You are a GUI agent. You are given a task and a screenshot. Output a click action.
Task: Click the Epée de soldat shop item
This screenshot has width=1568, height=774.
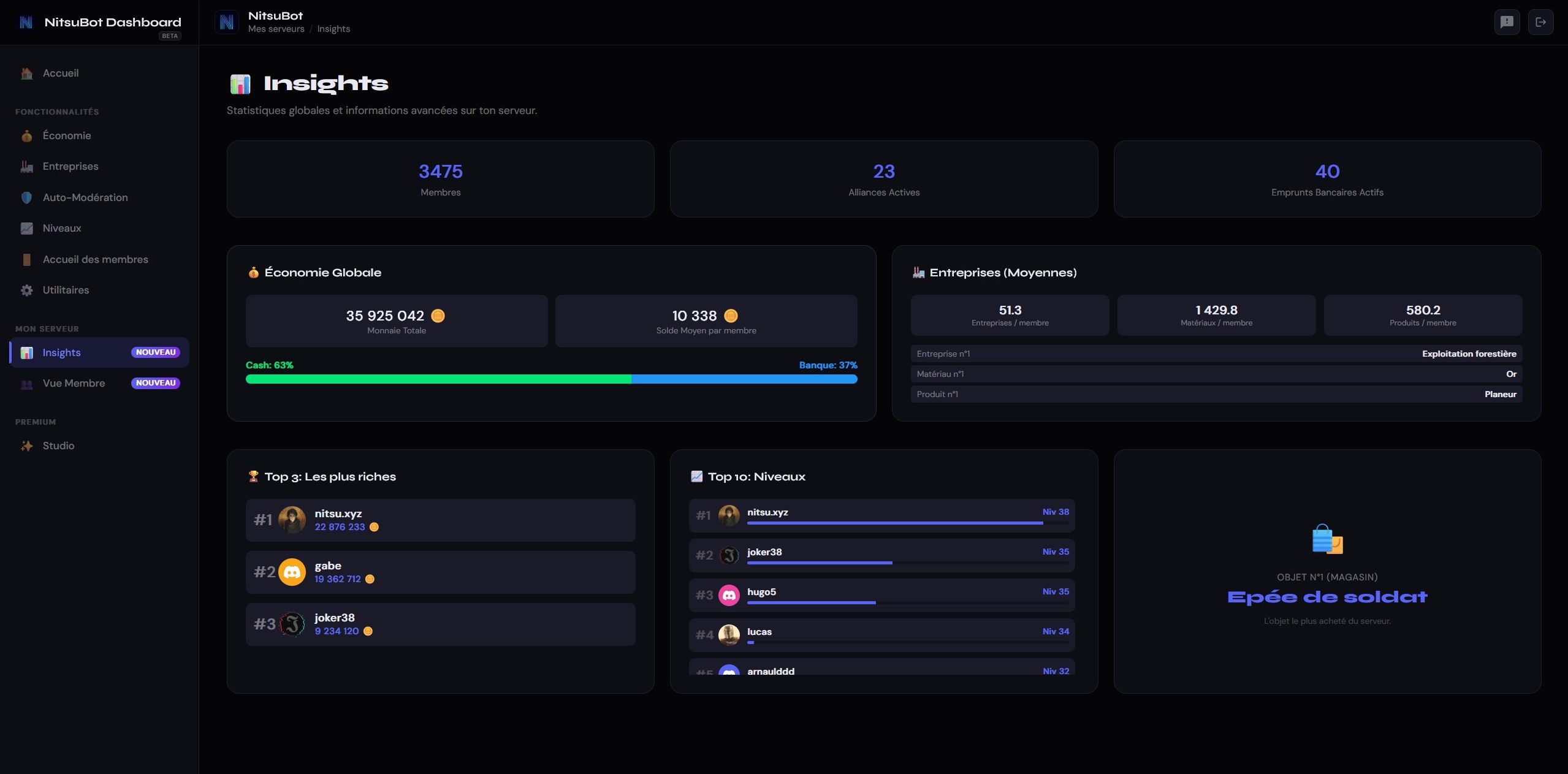pos(1327,596)
